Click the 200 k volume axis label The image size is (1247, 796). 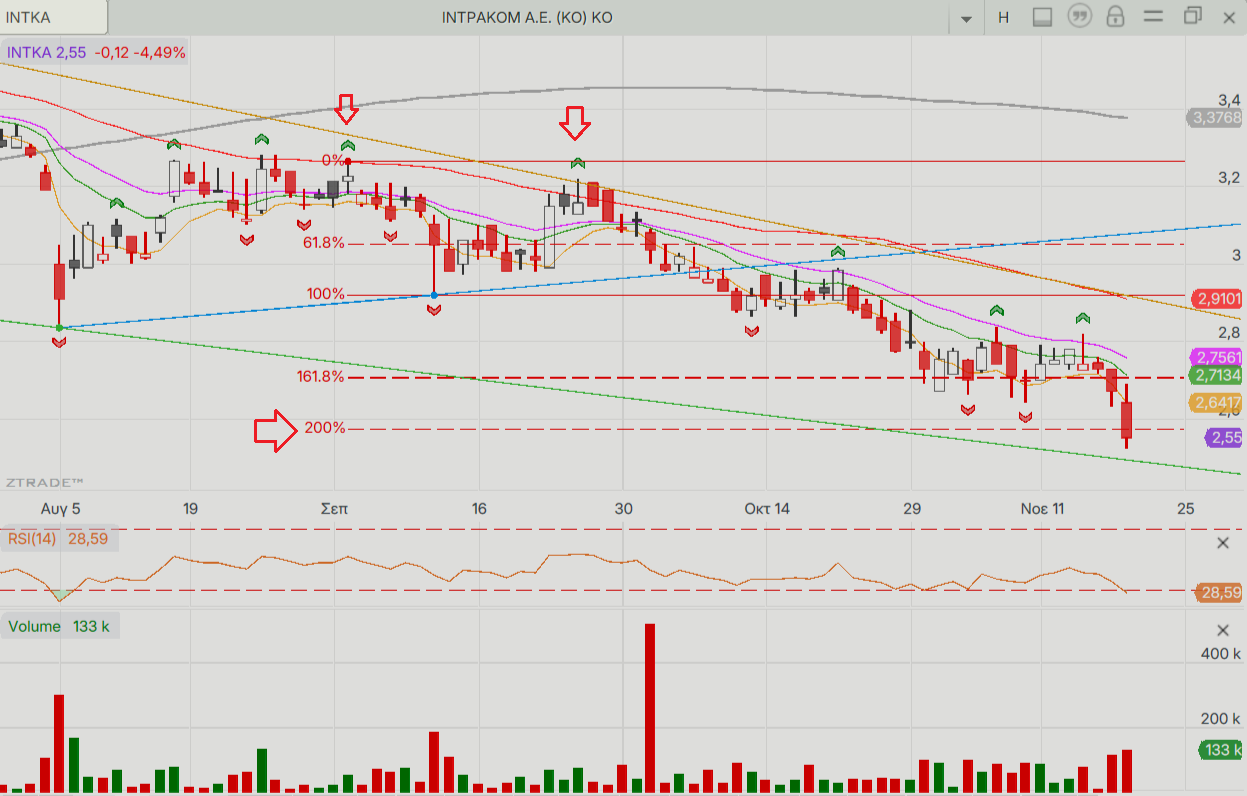tap(1220, 719)
